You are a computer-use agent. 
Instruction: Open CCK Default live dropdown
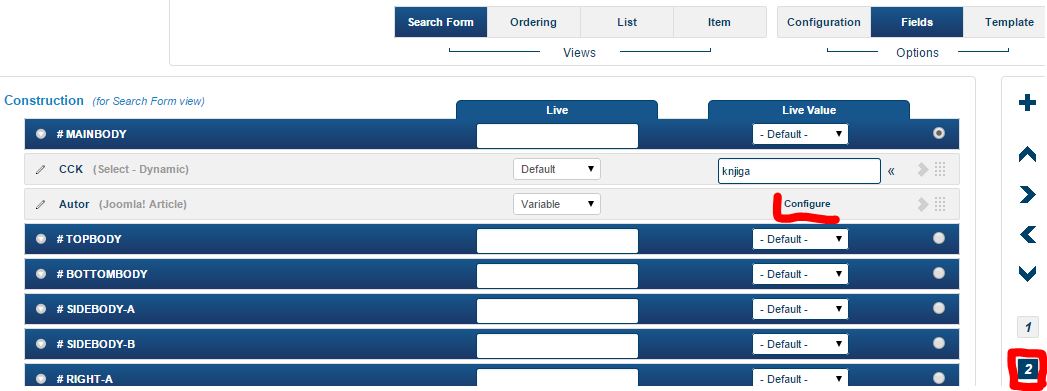click(557, 169)
